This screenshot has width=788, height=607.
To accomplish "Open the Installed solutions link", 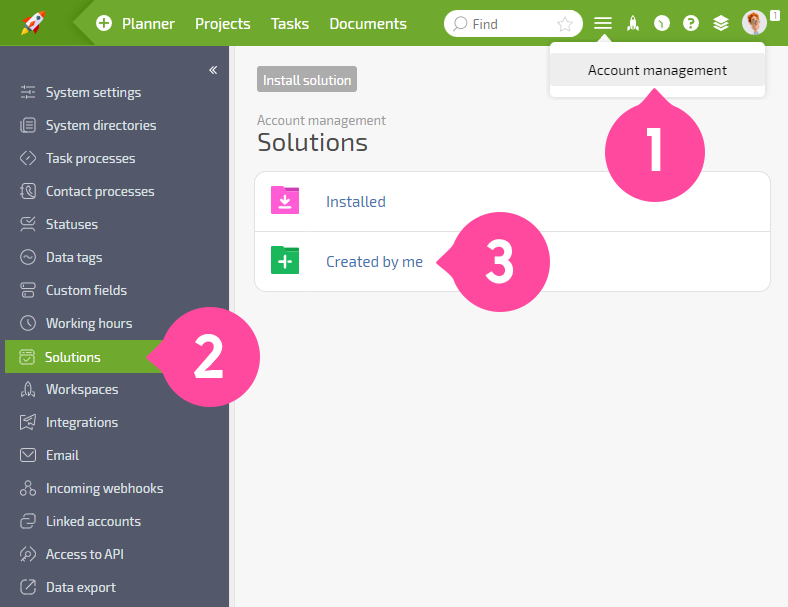I will [356, 201].
